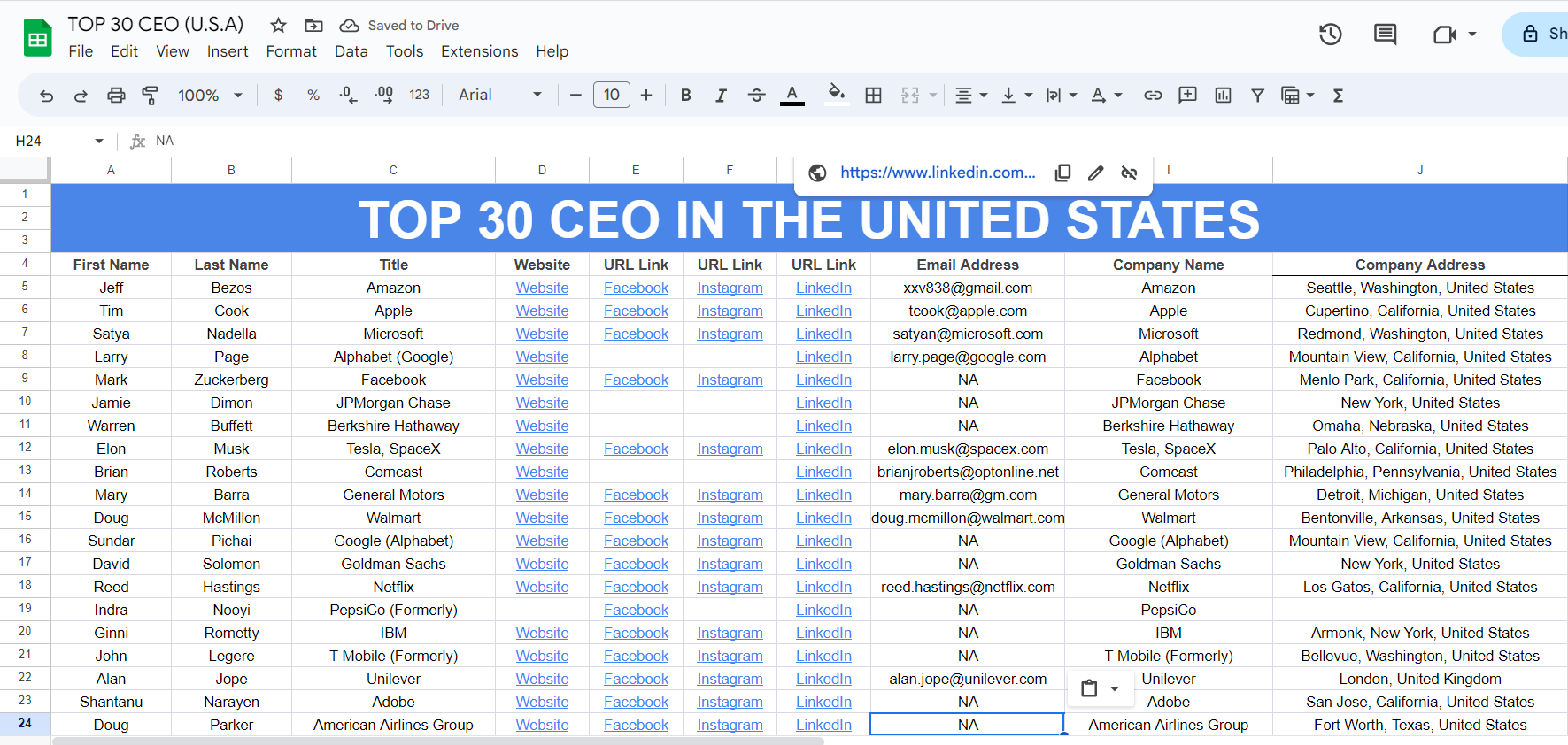1568x745 pixels.
Task: Click the formula bar showing NA
Action: point(859,141)
